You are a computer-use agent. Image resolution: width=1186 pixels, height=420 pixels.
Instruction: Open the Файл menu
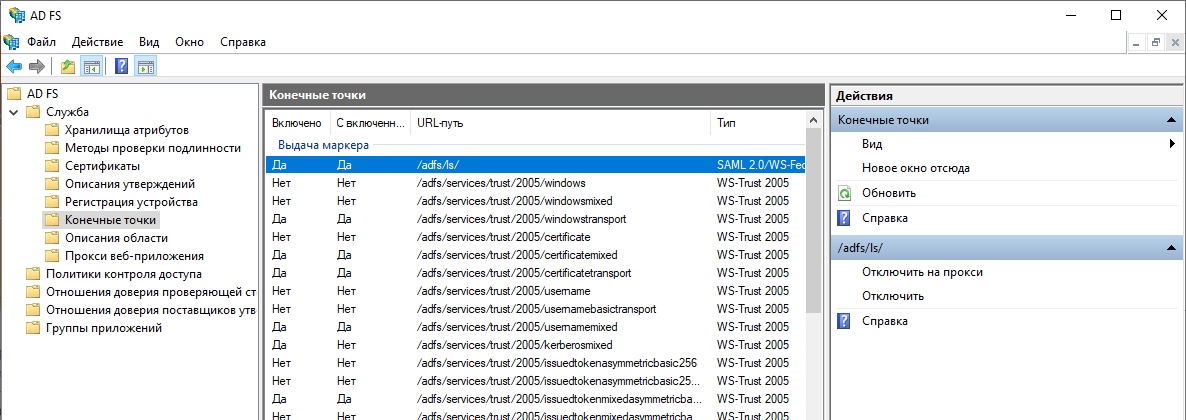pos(41,42)
